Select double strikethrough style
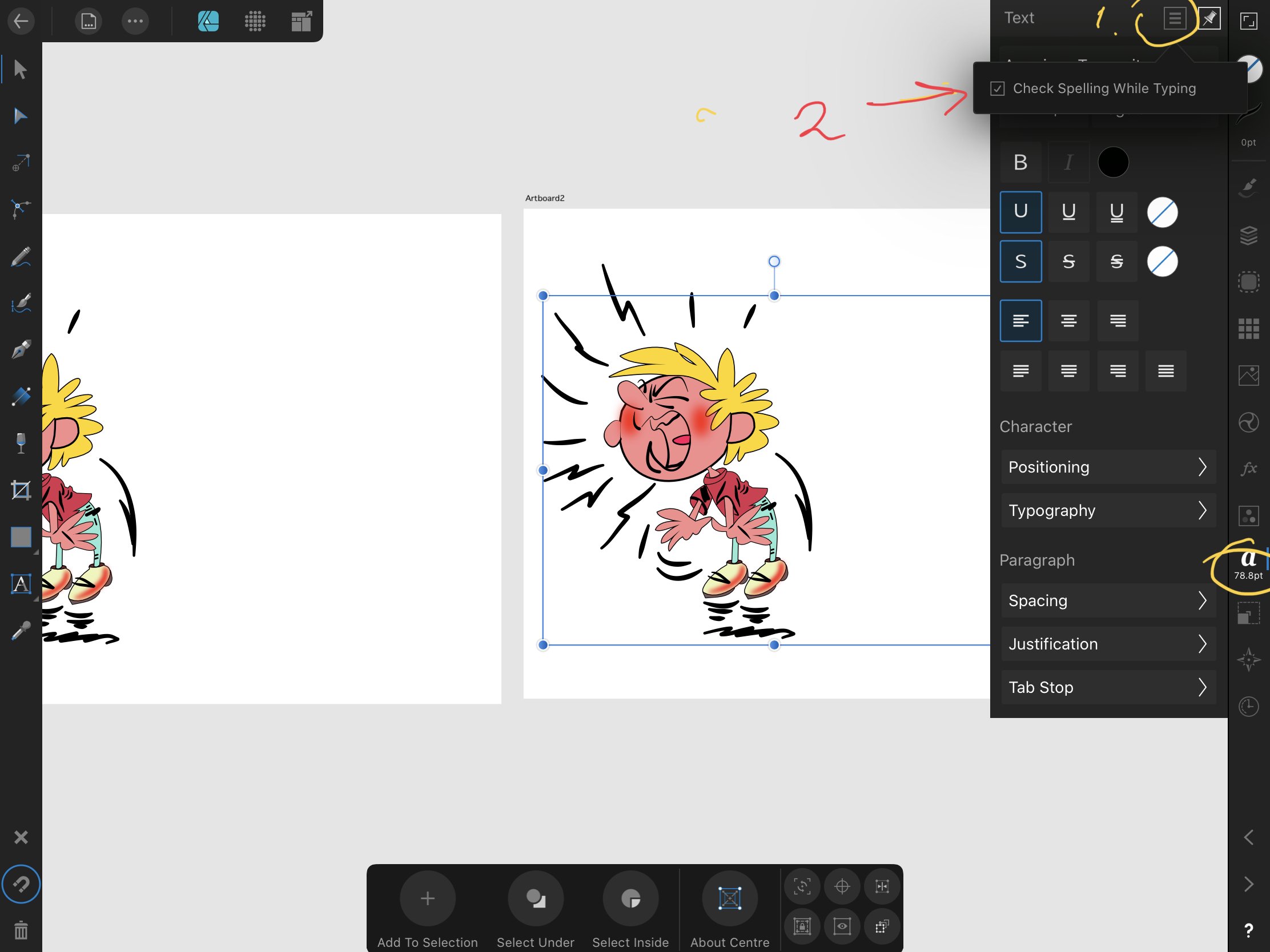The image size is (1270, 952). tap(1117, 261)
